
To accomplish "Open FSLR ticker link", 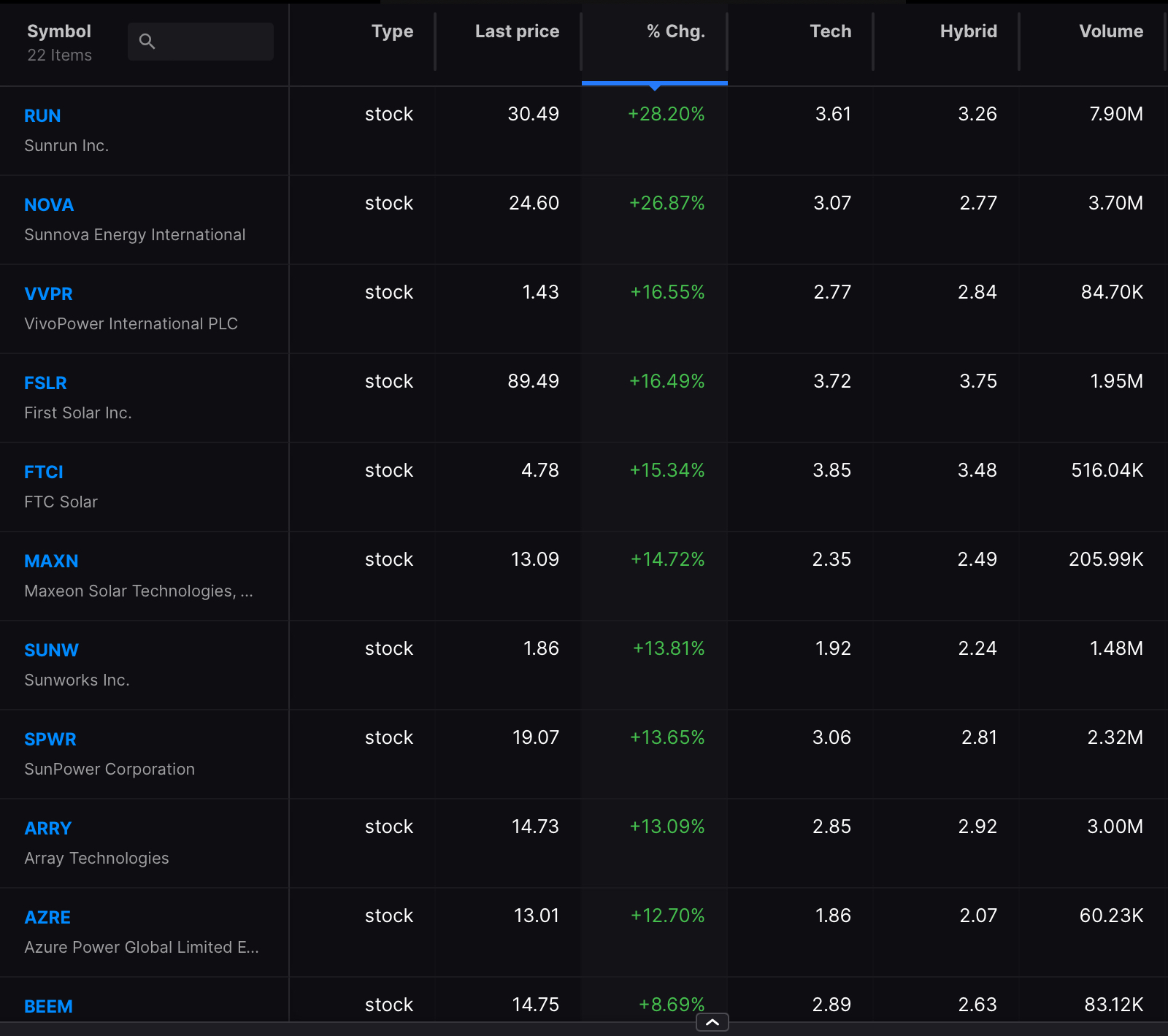I will 45,383.
